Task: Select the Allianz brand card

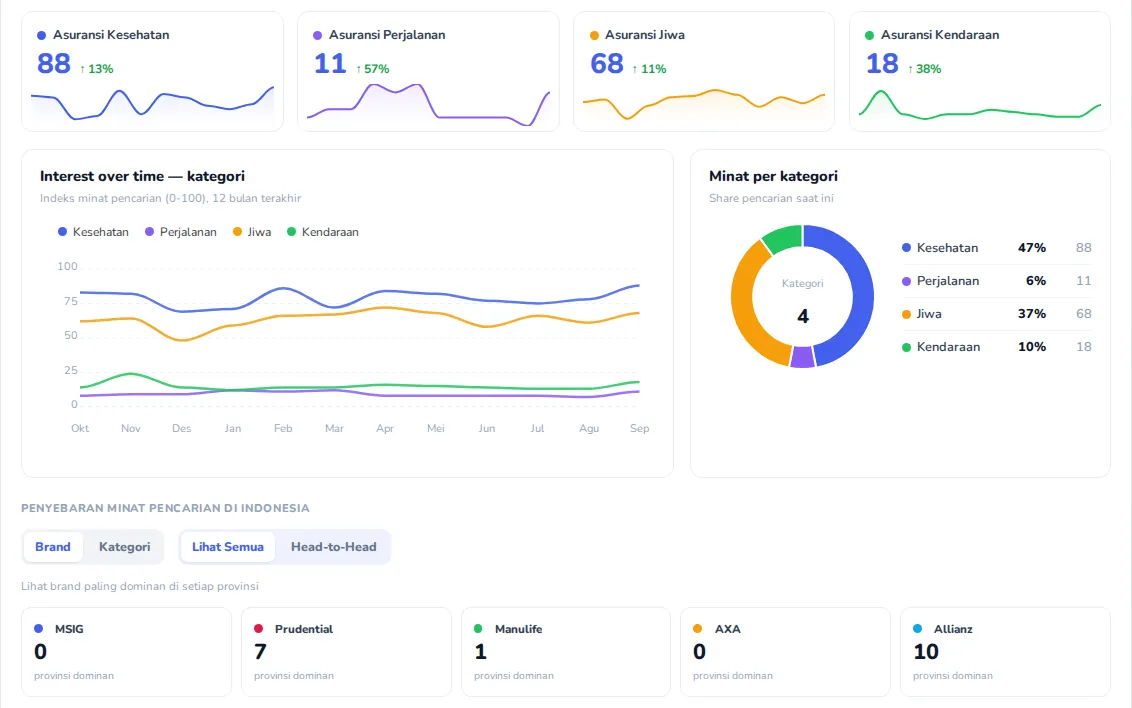Action: (x=1005, y=652)
